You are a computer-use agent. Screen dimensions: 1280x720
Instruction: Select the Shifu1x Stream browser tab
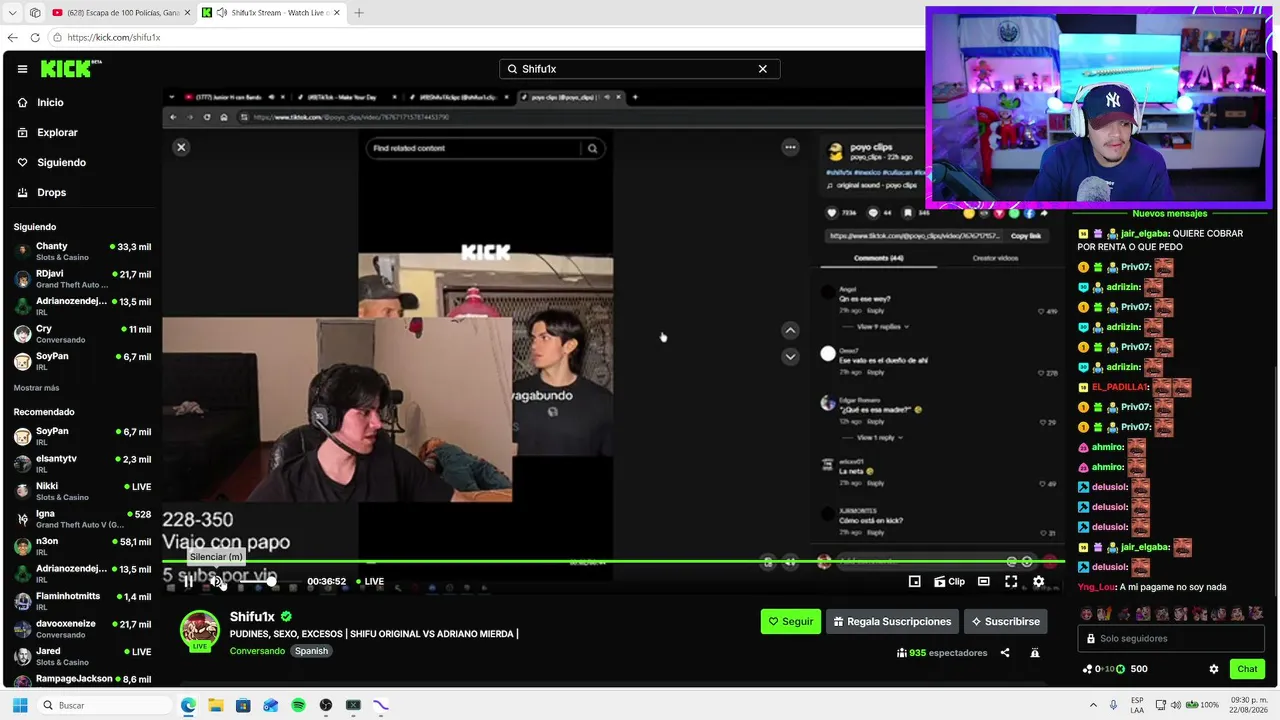click(x=270, y=13)
